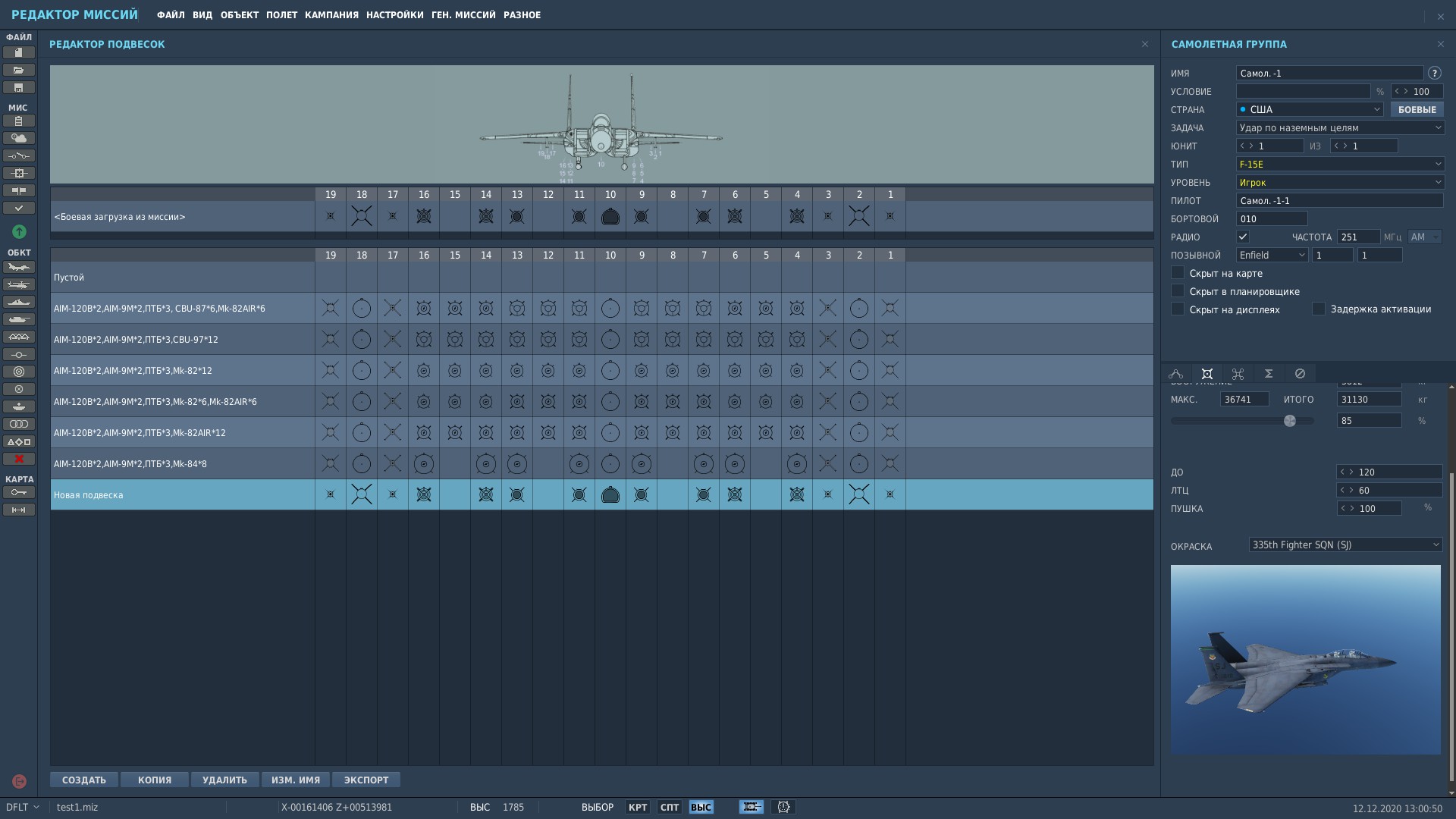
Task: Open the route waypoints tab icon
Action: 1176,373
